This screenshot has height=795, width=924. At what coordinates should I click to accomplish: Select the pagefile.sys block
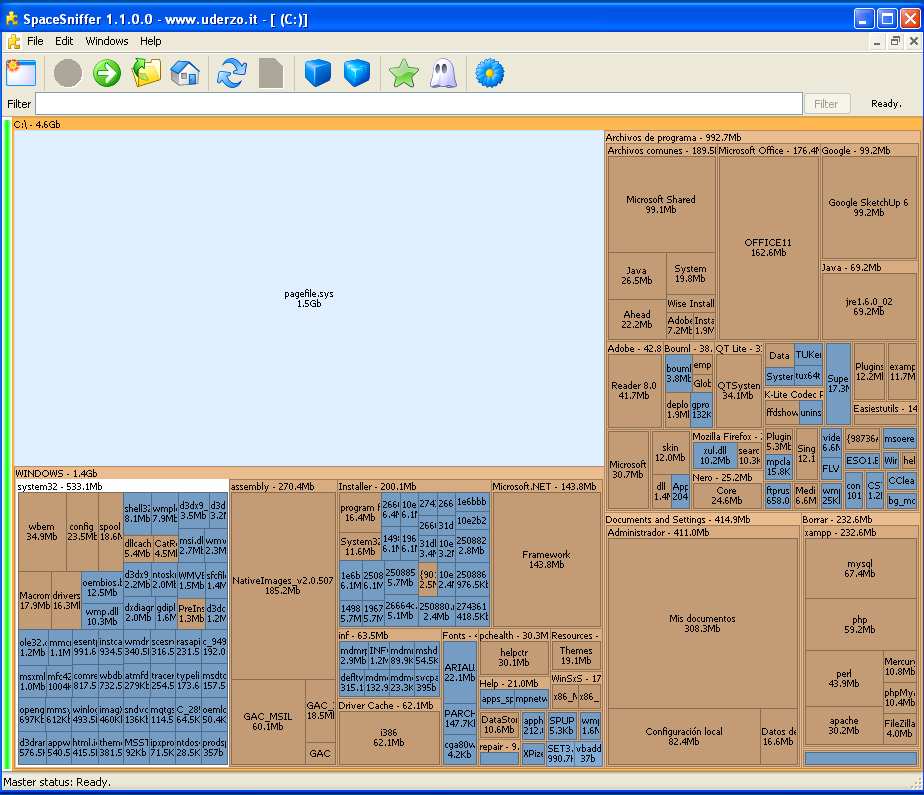click(x=309, y=298)
